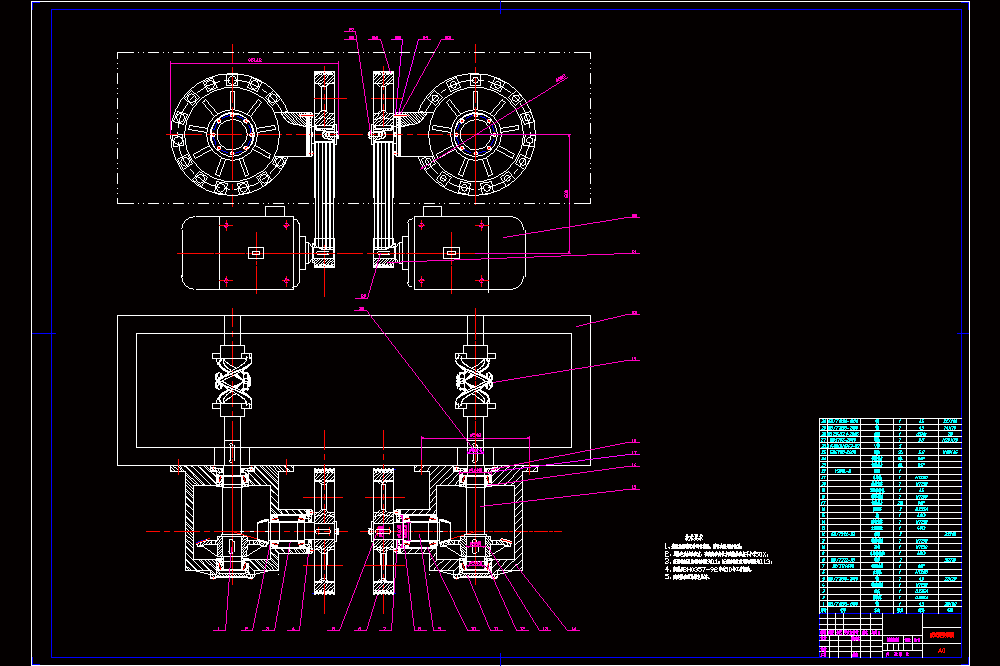The width and height of the screenshot is (1000, 666).
Task: Click technical requirements line numbered 1
Action: point(703,547)
